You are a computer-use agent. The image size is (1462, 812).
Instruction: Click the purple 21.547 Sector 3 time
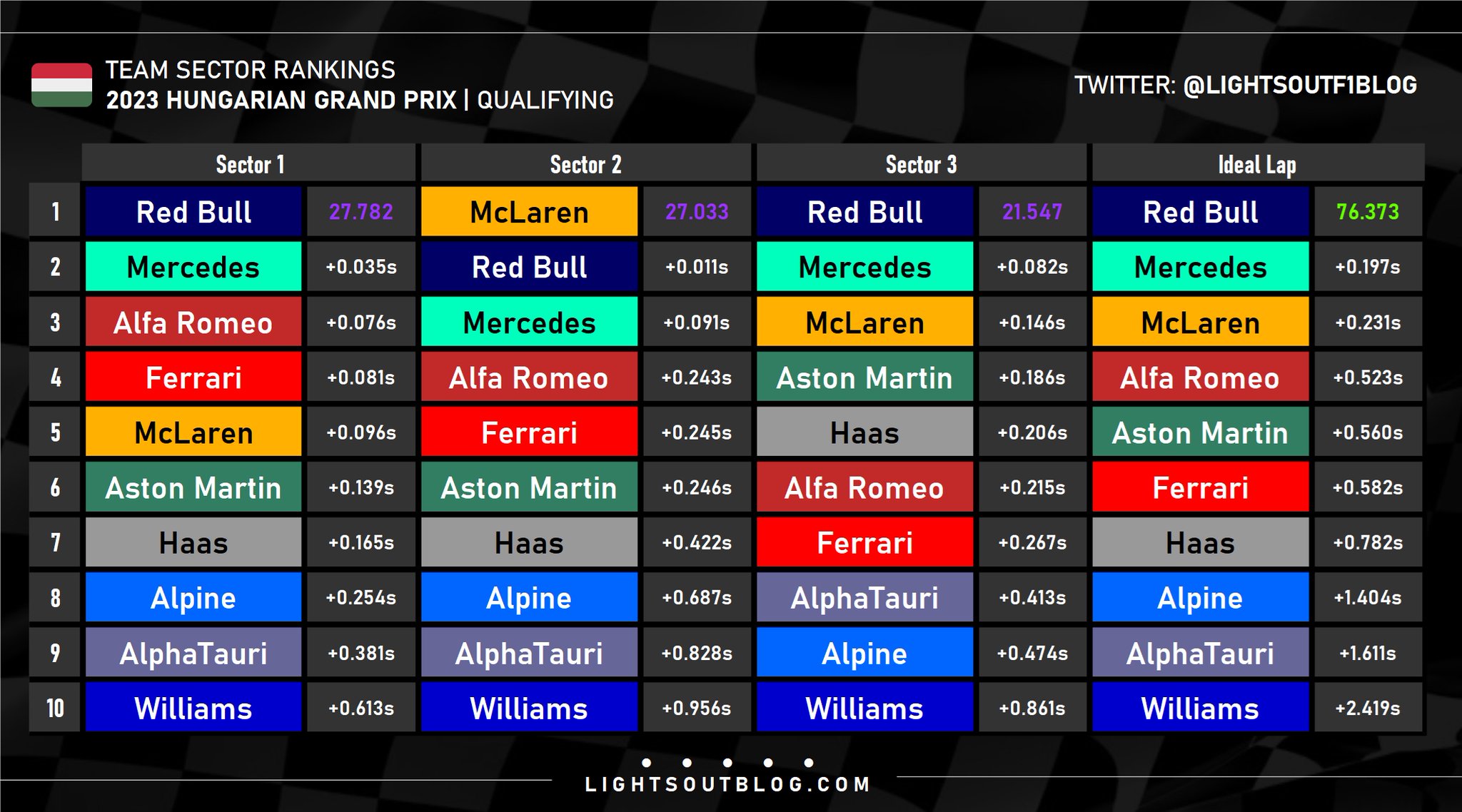click(1032, 212)
